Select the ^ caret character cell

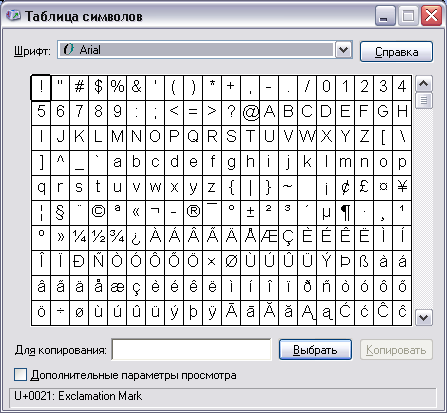pyautogui.click(x=60, y=163)
